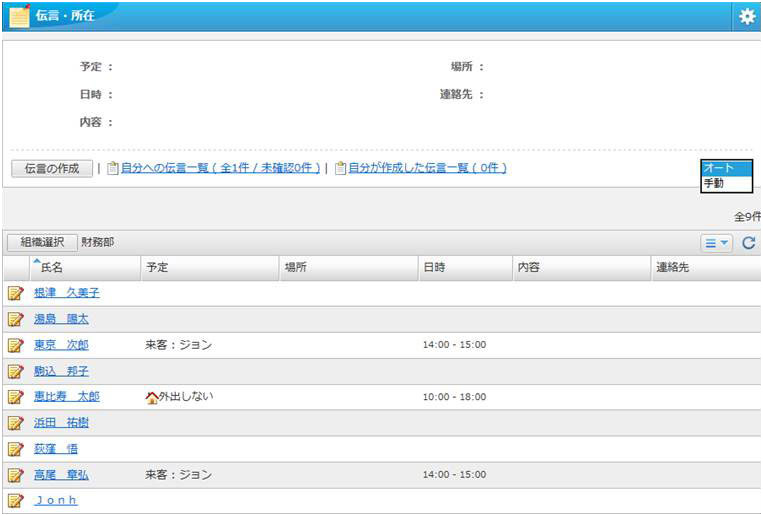Sort the table by 氏名 column header

click(x=51, y=268)
